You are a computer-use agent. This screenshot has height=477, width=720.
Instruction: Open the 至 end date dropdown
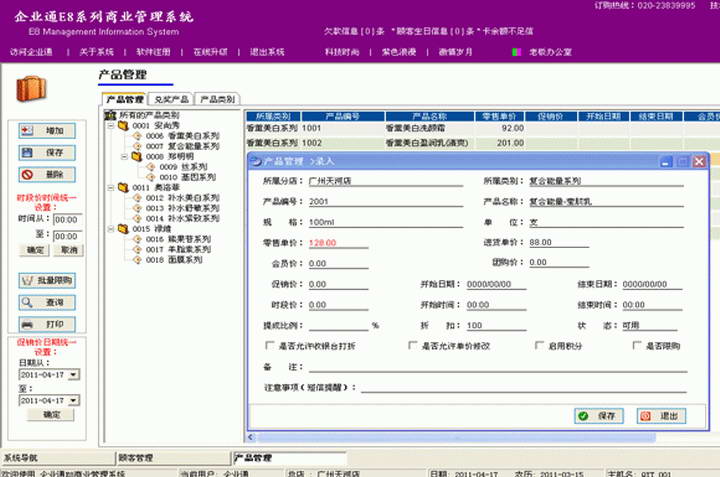point(73,401)
